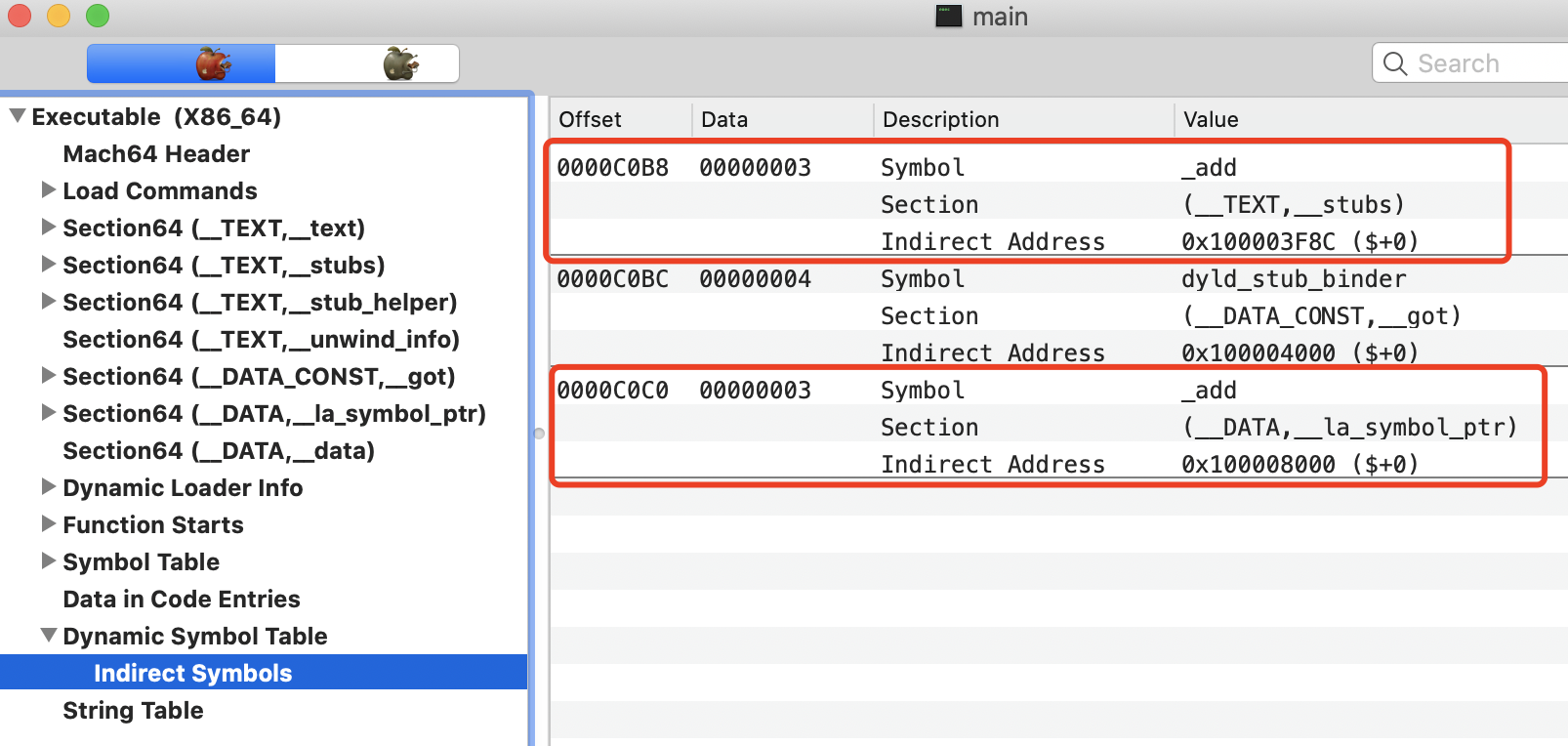The image size is (1568, 746).
Task: Select Section64 (__DATA,__data) entry
Action: point(219,451)
